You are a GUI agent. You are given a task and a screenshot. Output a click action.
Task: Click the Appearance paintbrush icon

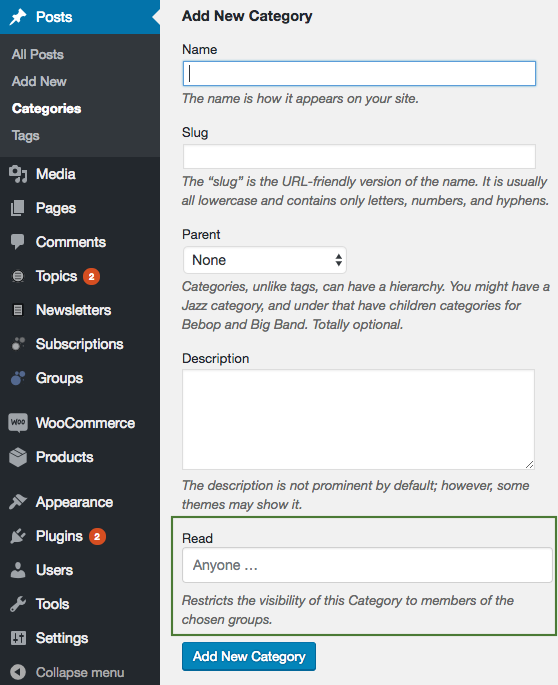pyautogui.click(x=18, y=502)
